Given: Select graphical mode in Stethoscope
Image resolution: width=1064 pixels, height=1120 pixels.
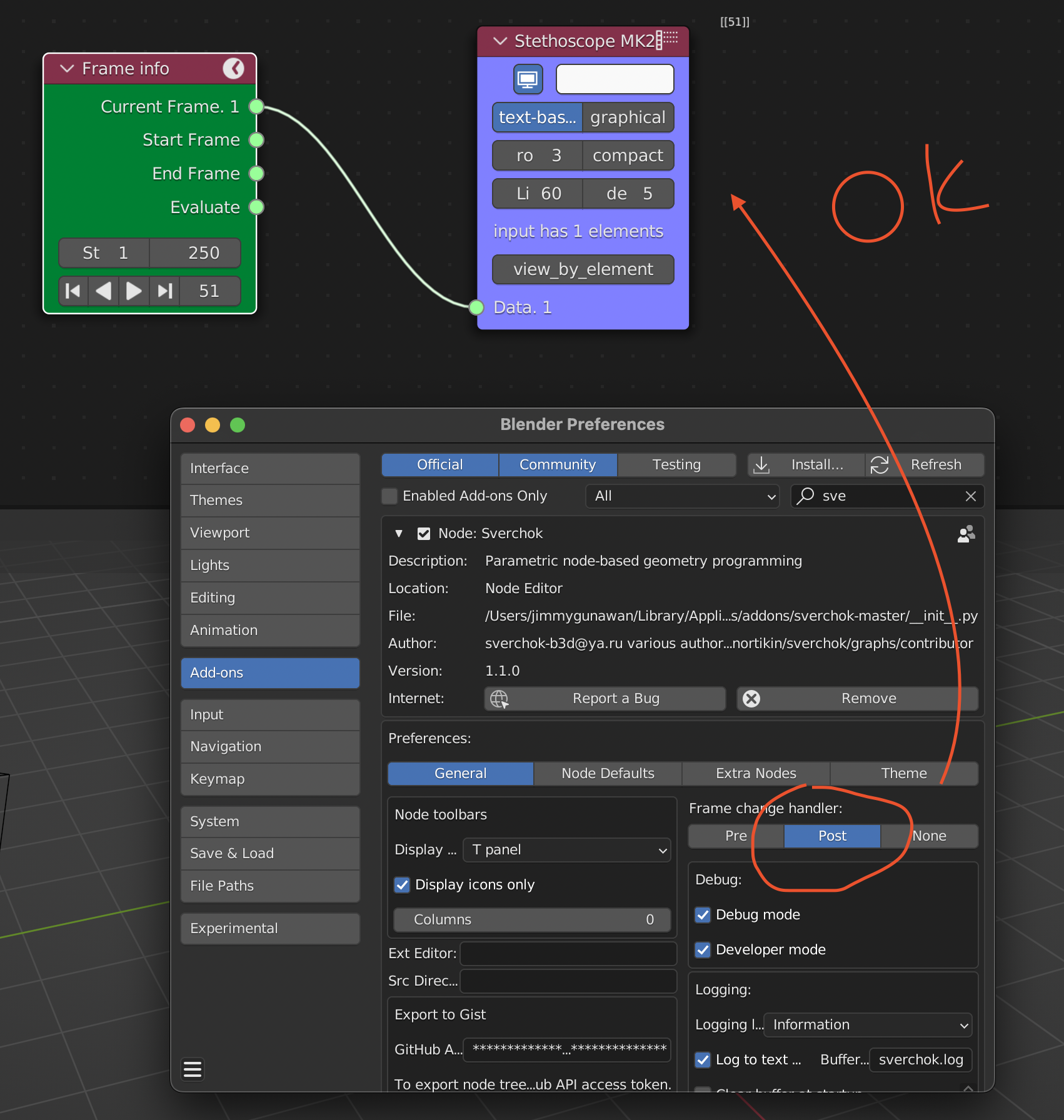Looking at the screenshot, I should [x=628, y=117].
